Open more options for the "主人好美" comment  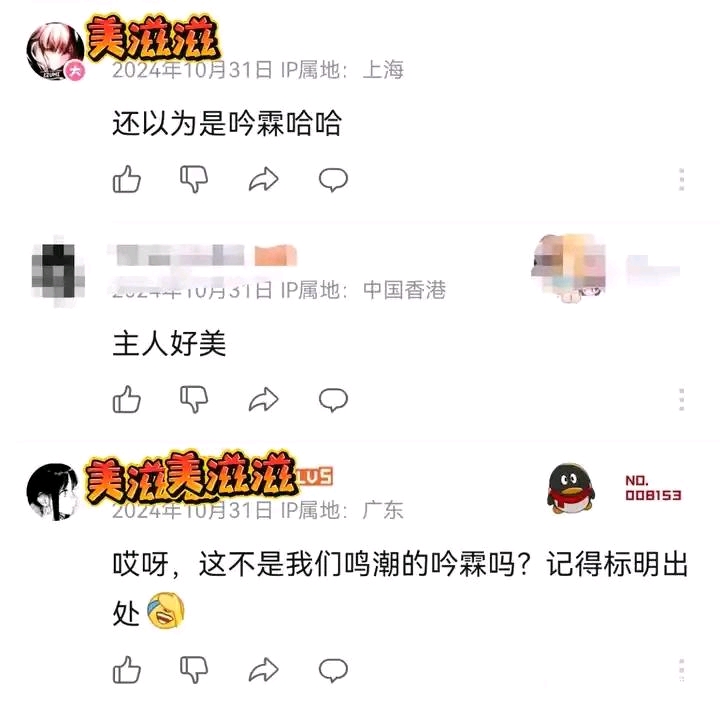click(681, 399)
